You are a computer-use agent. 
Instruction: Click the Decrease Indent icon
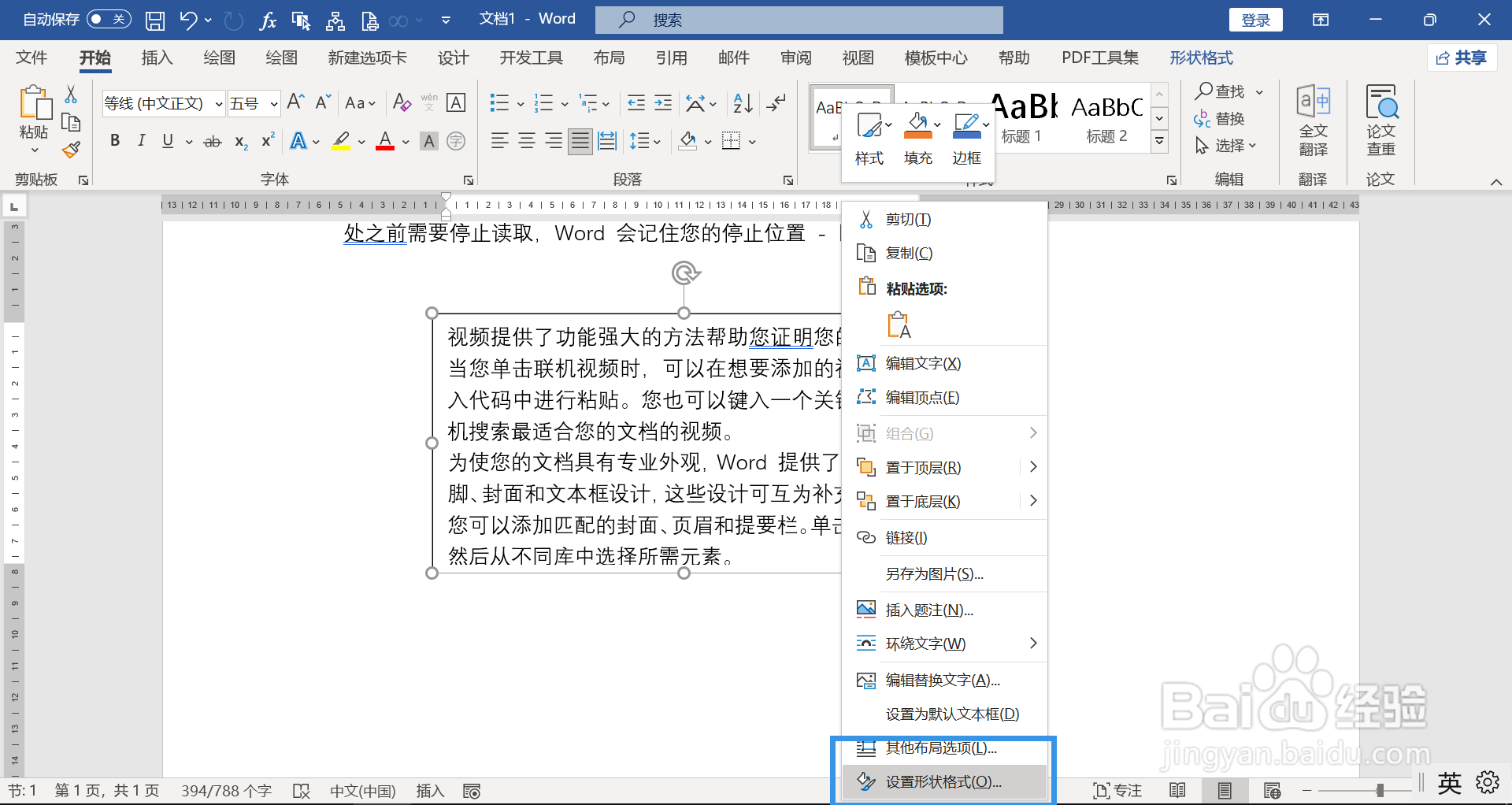click(636, 103)
